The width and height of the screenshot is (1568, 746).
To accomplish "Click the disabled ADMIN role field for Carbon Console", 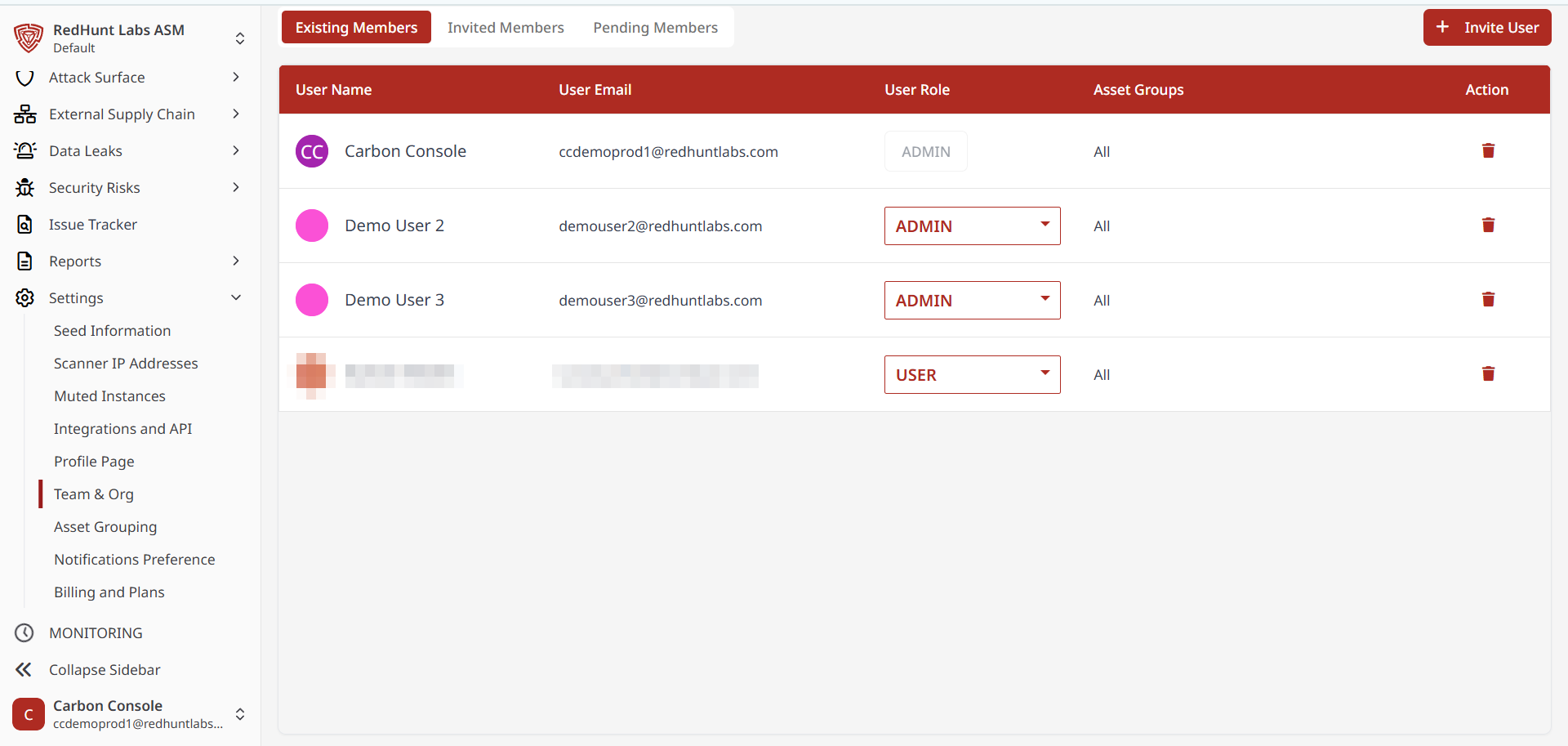I will 926,151.
